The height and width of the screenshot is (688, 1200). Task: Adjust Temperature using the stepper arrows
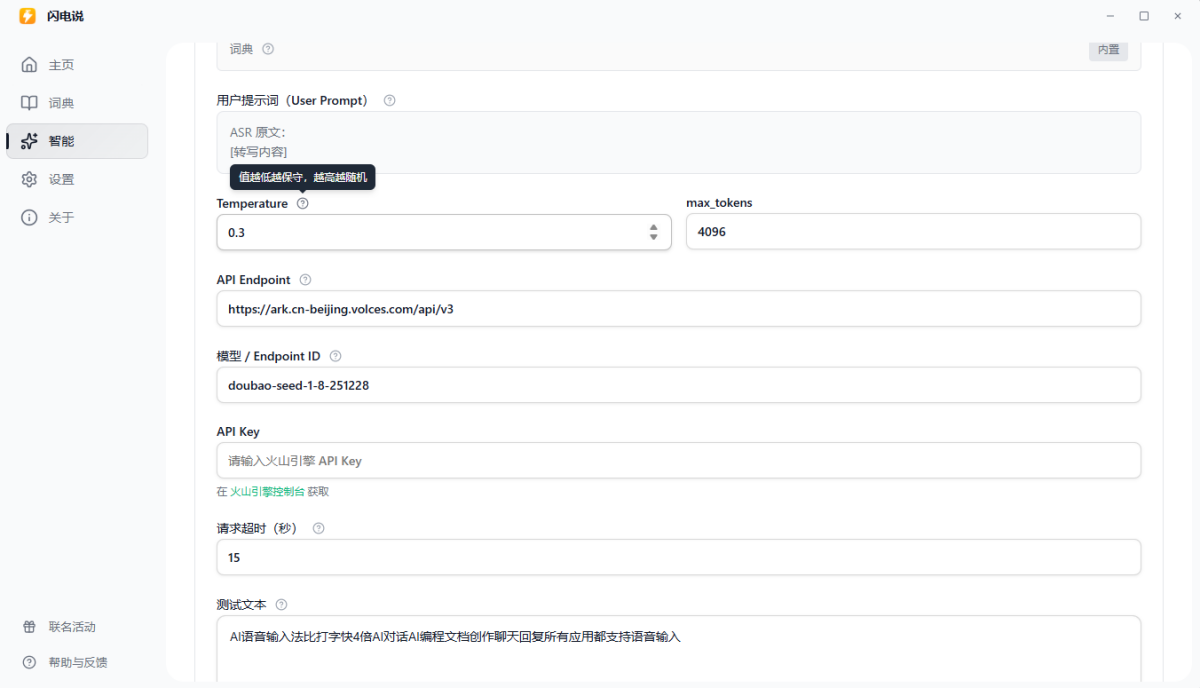653,232
